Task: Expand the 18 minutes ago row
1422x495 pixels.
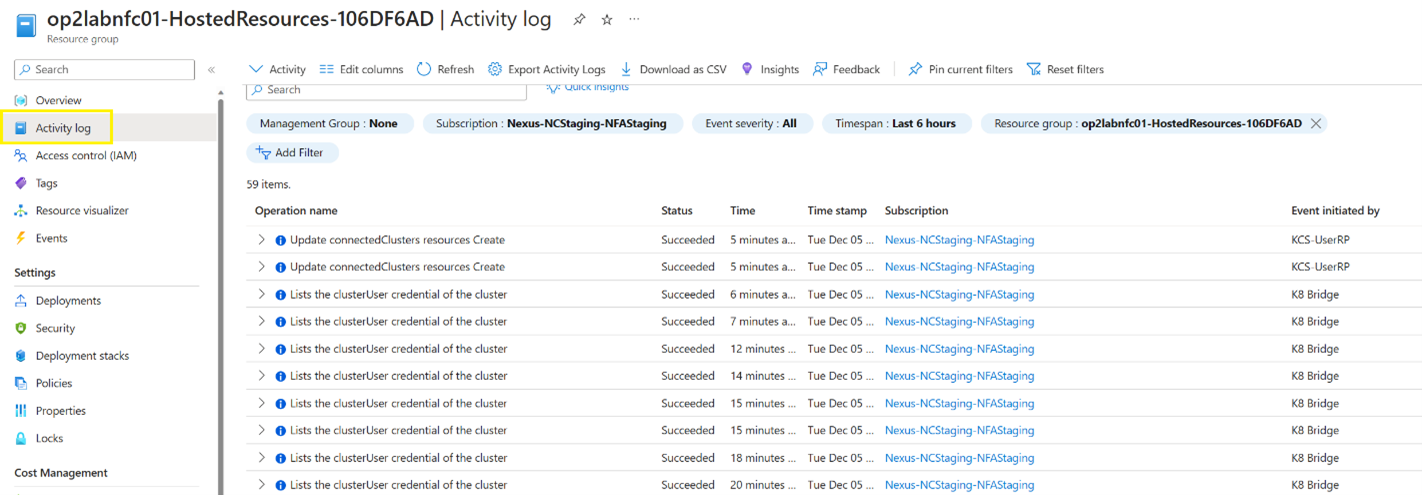Action: [x=261, y=458]
